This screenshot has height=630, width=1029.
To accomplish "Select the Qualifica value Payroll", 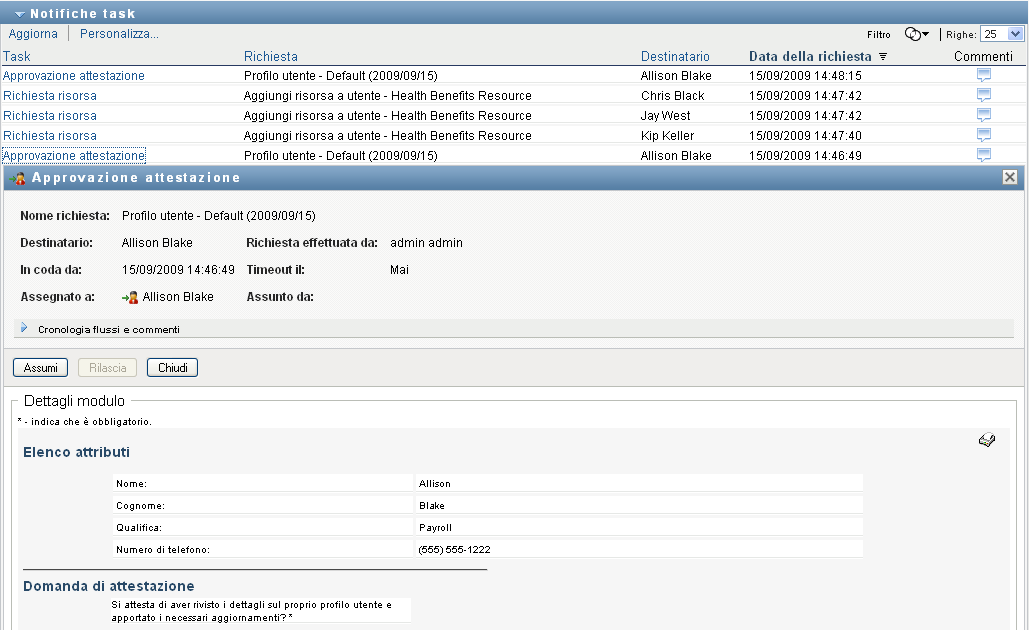I will [x=435, y=528].
